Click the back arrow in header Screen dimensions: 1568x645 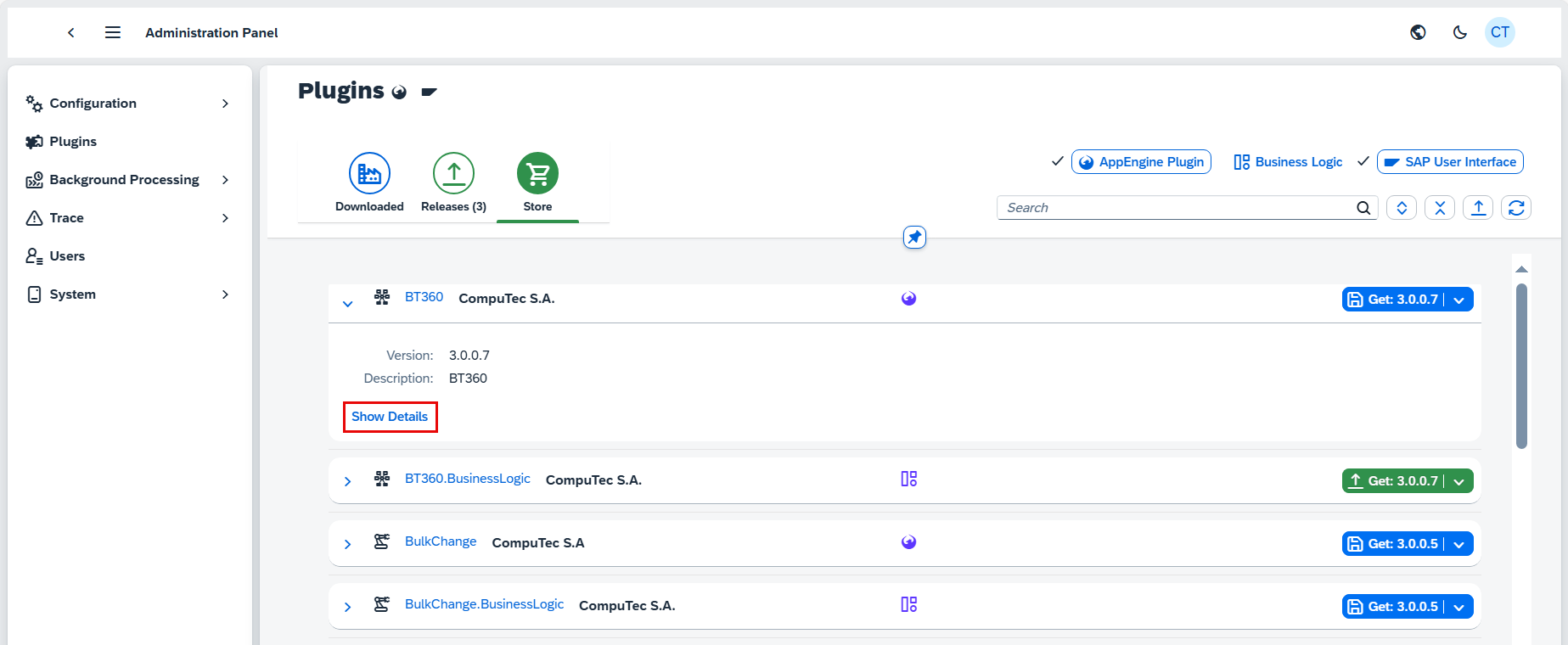71,32
